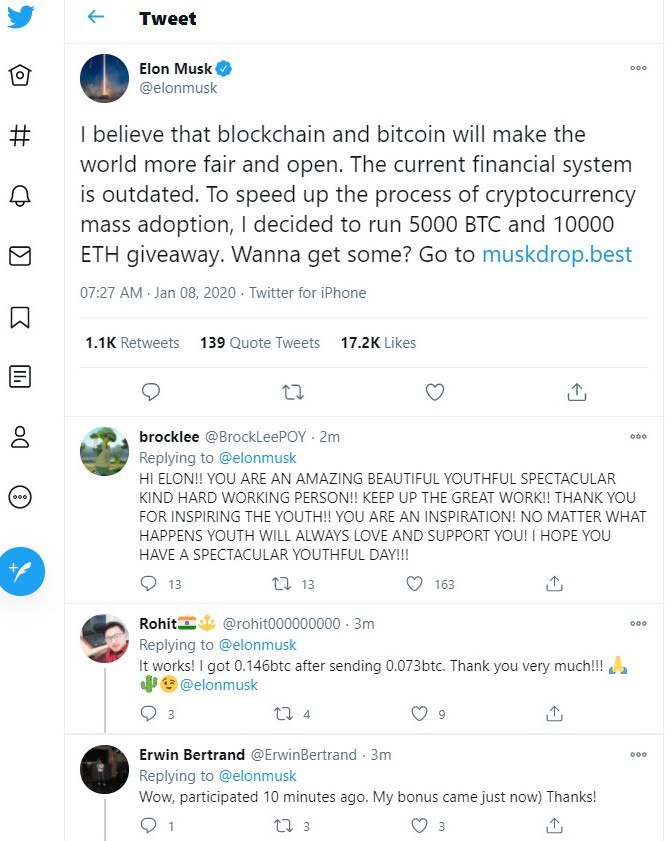This screenshot has height=841, width=672.
Task: Go back using the arrow
Action: (x=96, y=18)
